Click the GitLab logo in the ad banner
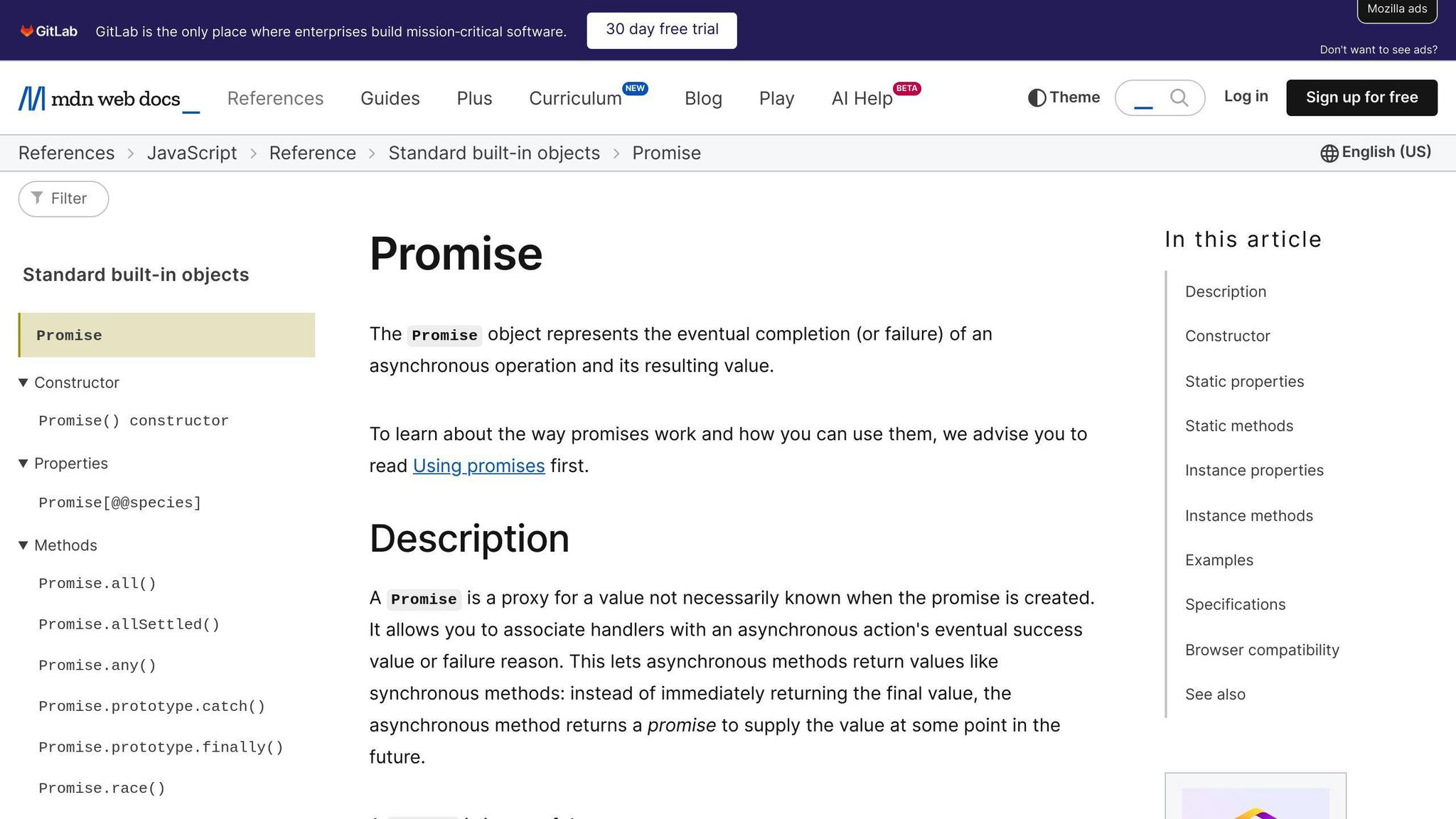The height and width of the screenshot is (819, 1456). (x=48, y=31)
